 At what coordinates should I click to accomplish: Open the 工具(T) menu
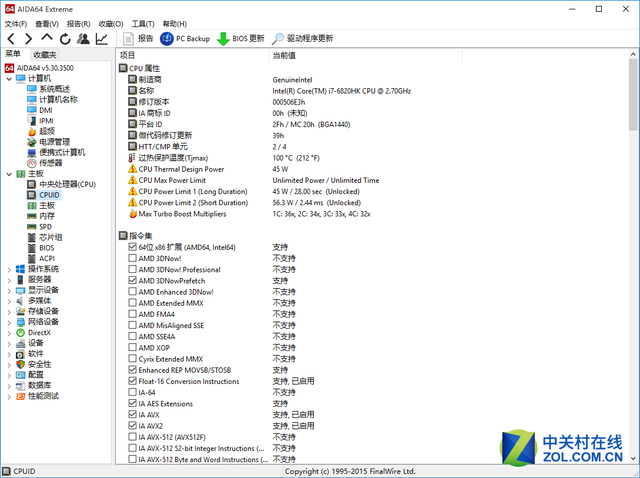click(143, 24)
